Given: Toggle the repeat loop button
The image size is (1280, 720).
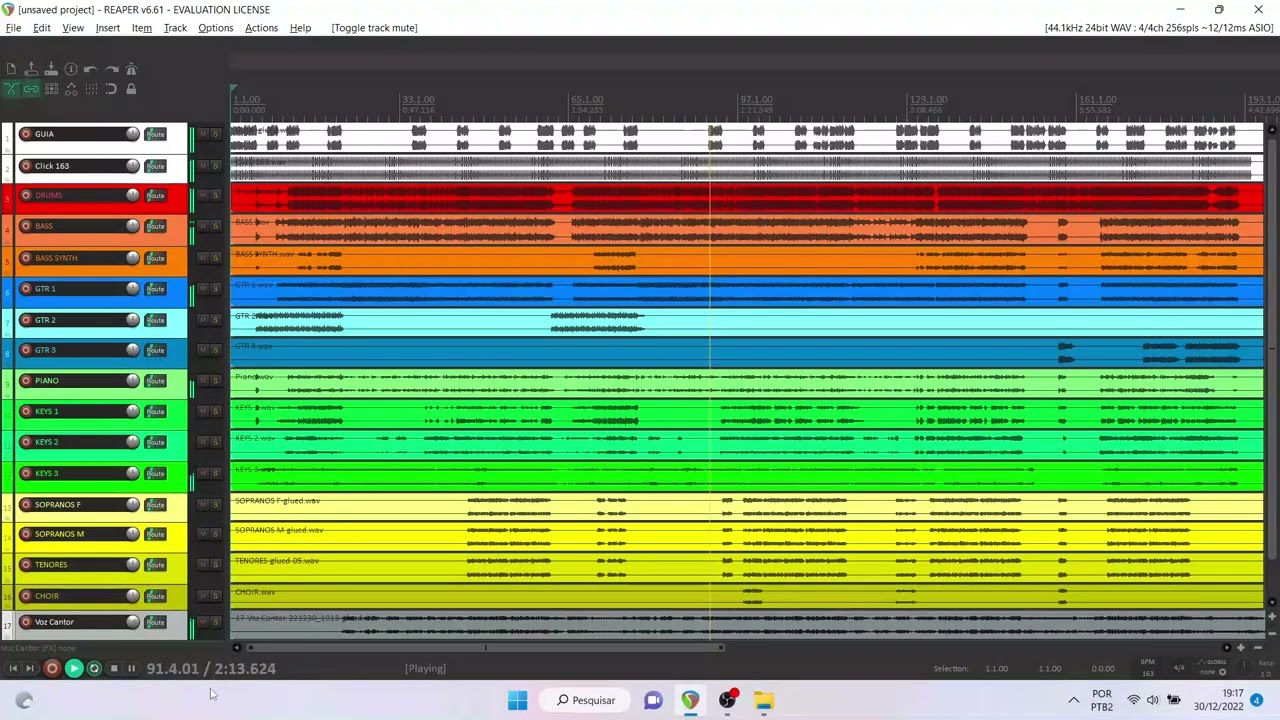Looking at the screenshot, I should click(94, 668).
